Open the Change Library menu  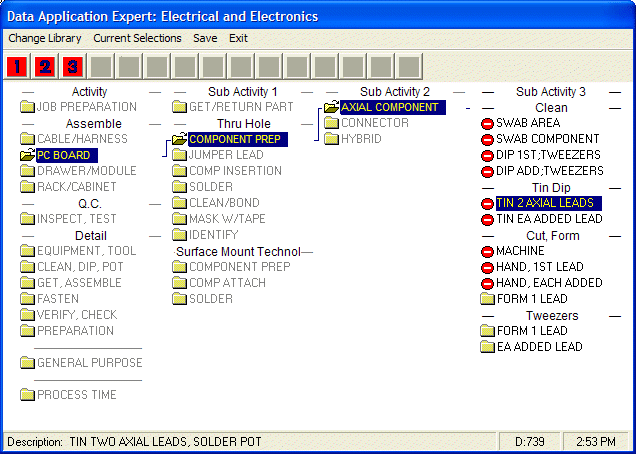[45, 38]
